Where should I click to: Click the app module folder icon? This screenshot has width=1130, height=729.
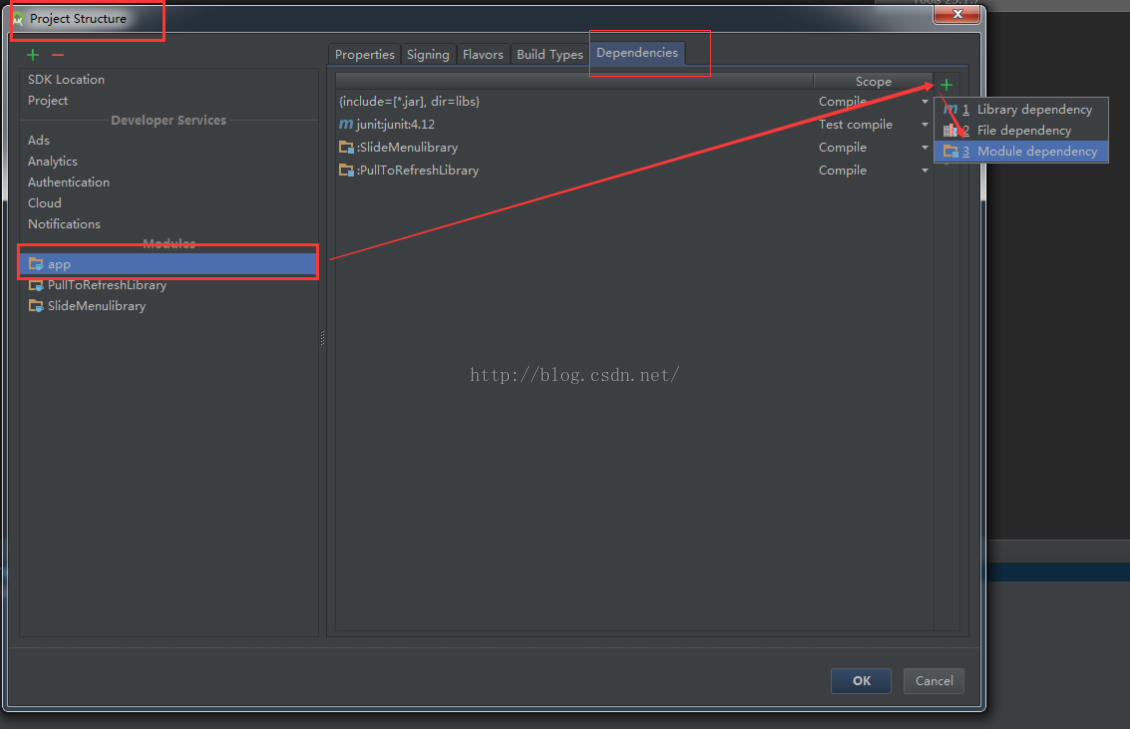click(x=36, y=264)
